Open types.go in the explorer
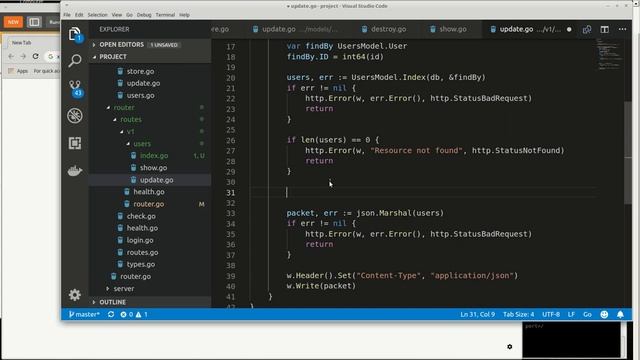 149,264
